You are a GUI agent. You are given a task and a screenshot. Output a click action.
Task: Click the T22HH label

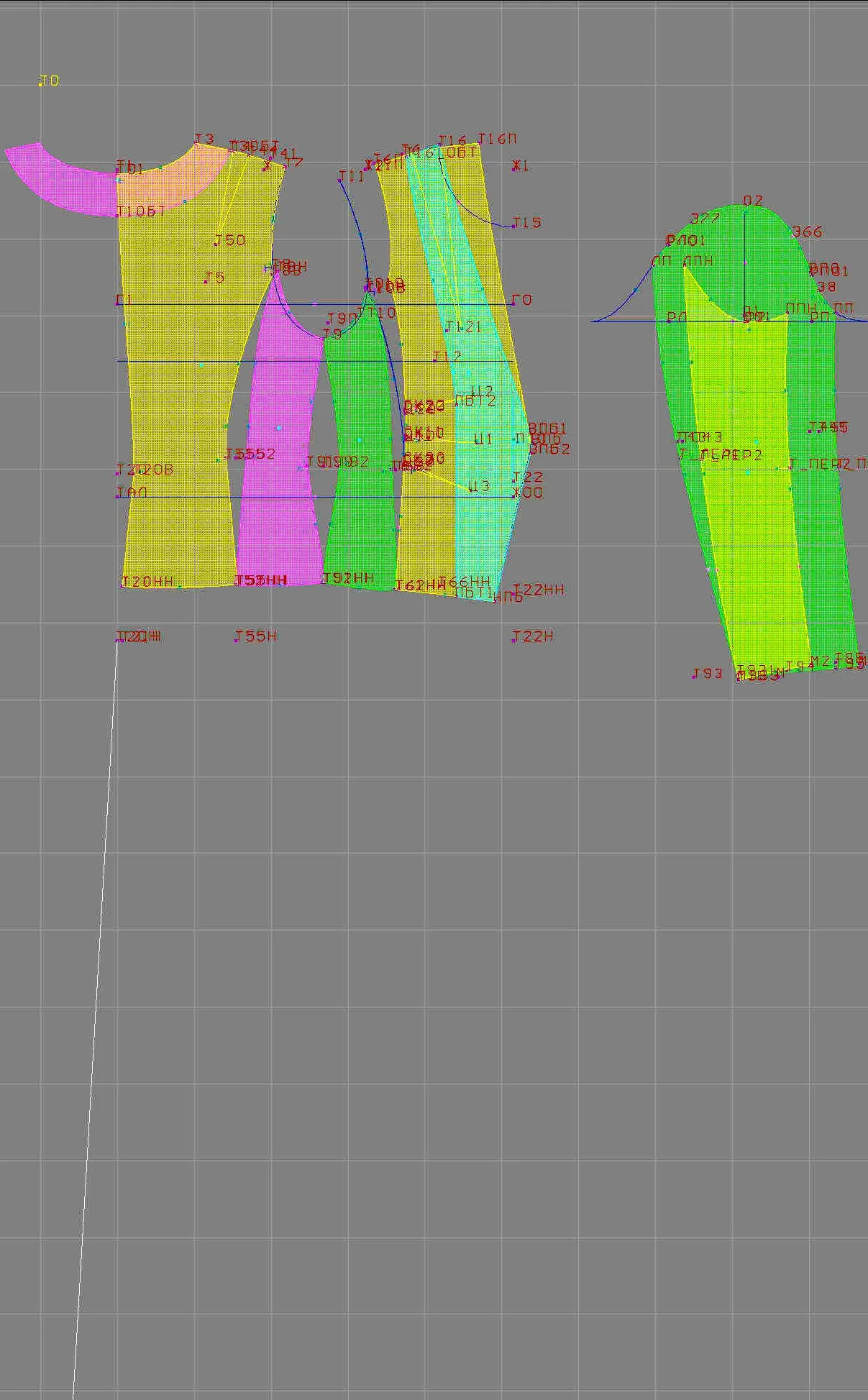tap(539, 590)
